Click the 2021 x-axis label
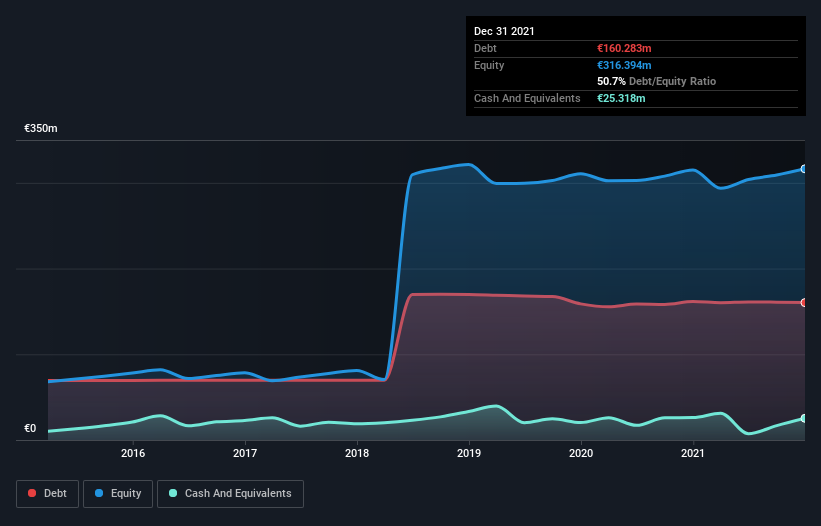This screenshot has width=821, height=526. 693,453
